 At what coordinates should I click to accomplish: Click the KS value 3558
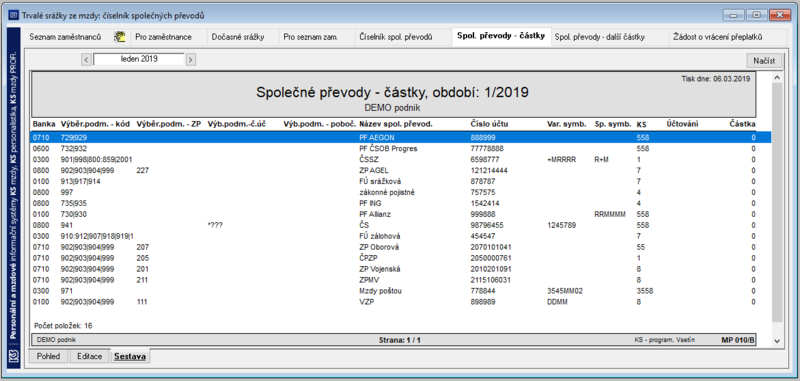click(645, 291)
